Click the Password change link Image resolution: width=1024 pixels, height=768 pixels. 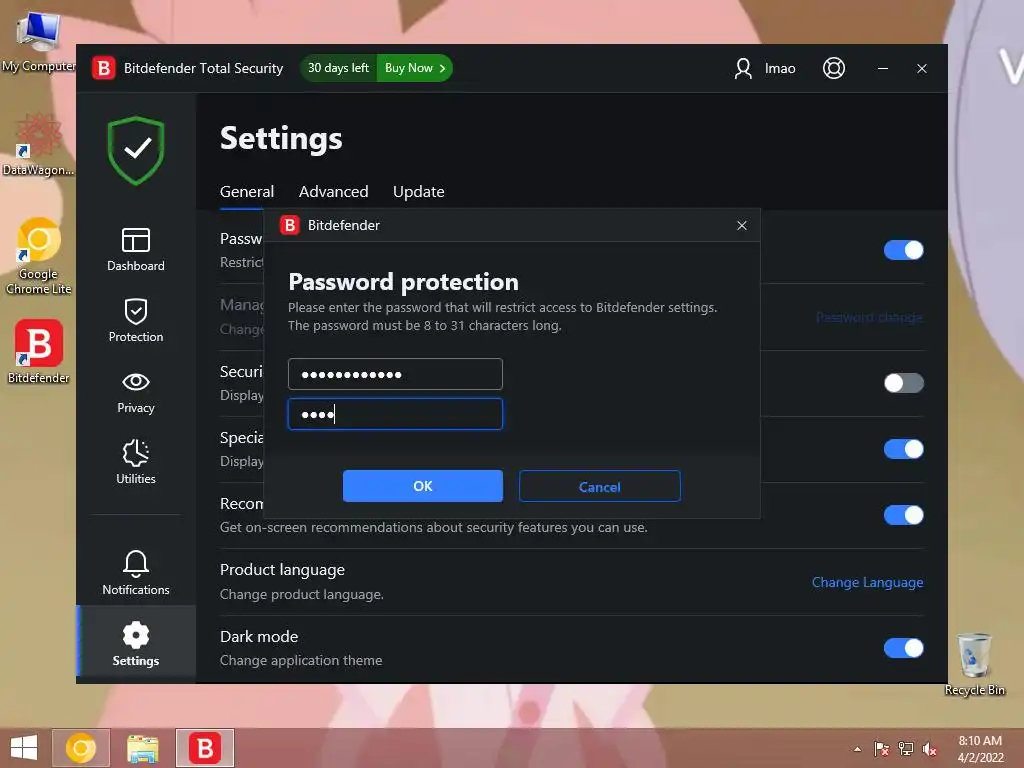point(869,317)
